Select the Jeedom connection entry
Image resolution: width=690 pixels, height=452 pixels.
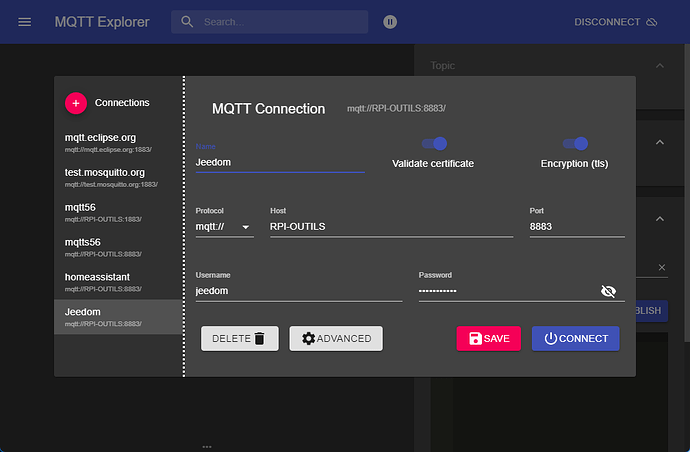click(x=118, y=317)
